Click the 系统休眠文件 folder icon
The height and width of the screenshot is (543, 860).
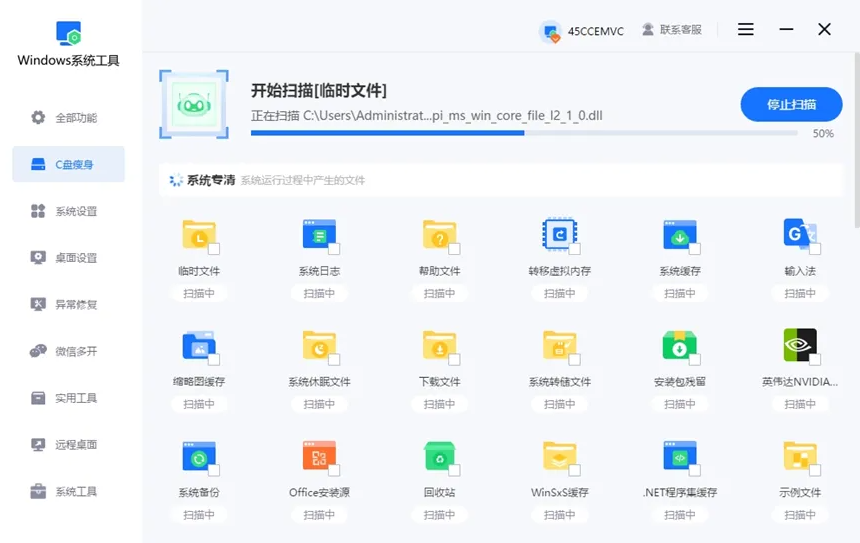pos(319,346)
